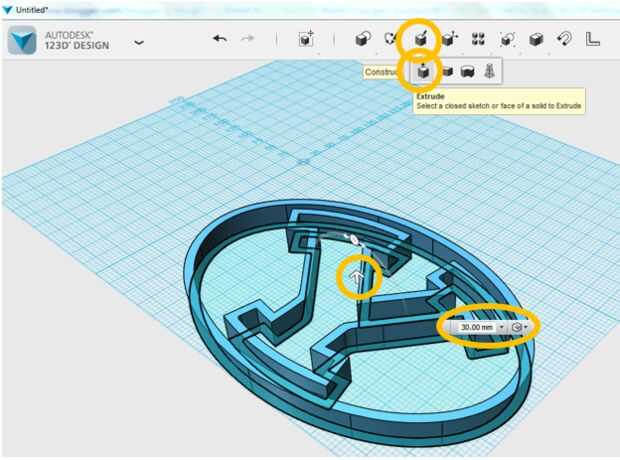Select the L-shaped ruler tool

tap(592, 39)
